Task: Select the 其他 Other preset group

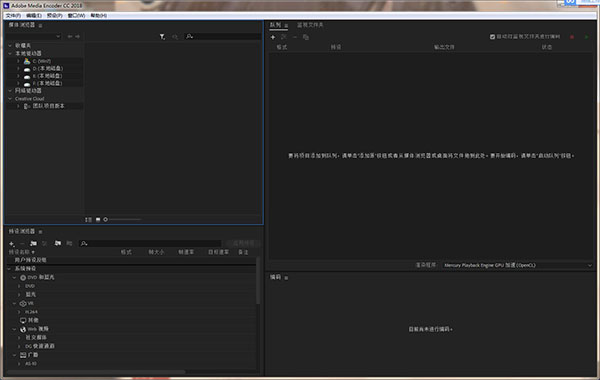Action: pyautogui.click(x=29, y=320)
